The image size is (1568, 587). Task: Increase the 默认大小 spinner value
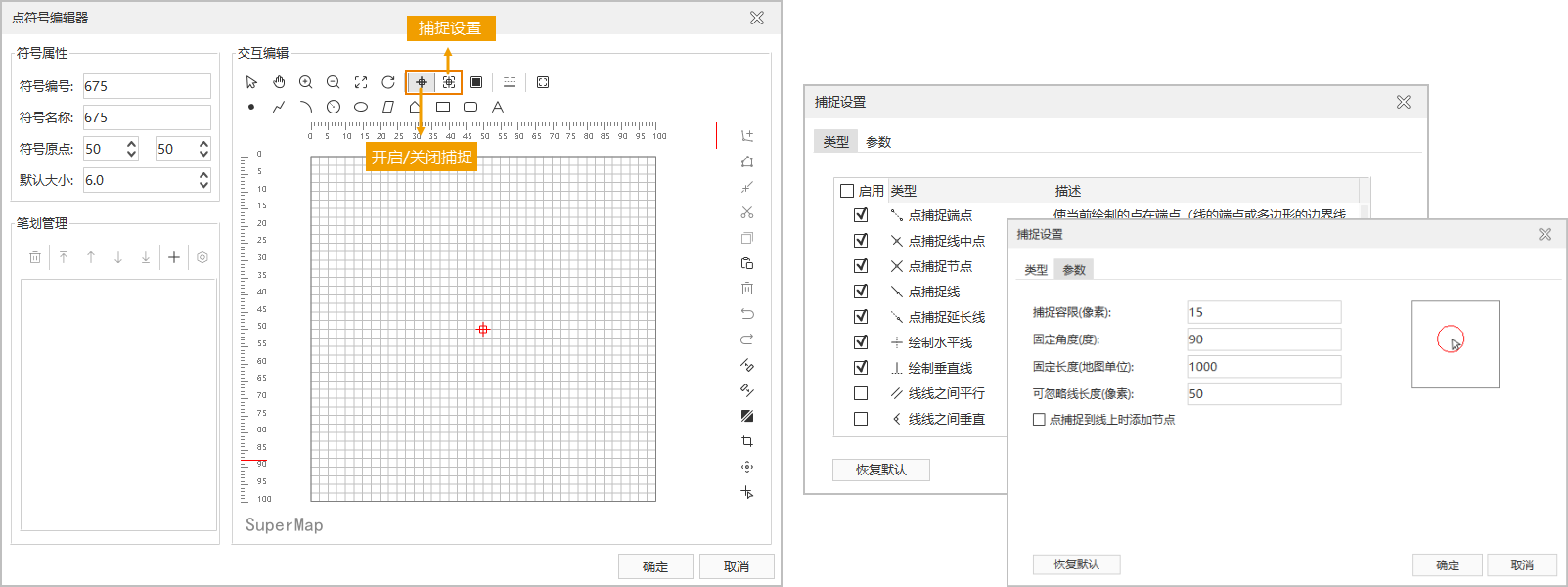coord(203,175)
